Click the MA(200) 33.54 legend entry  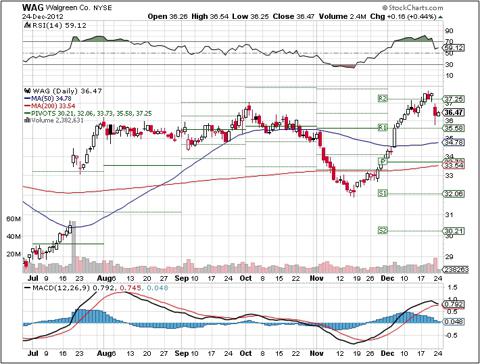53,106
